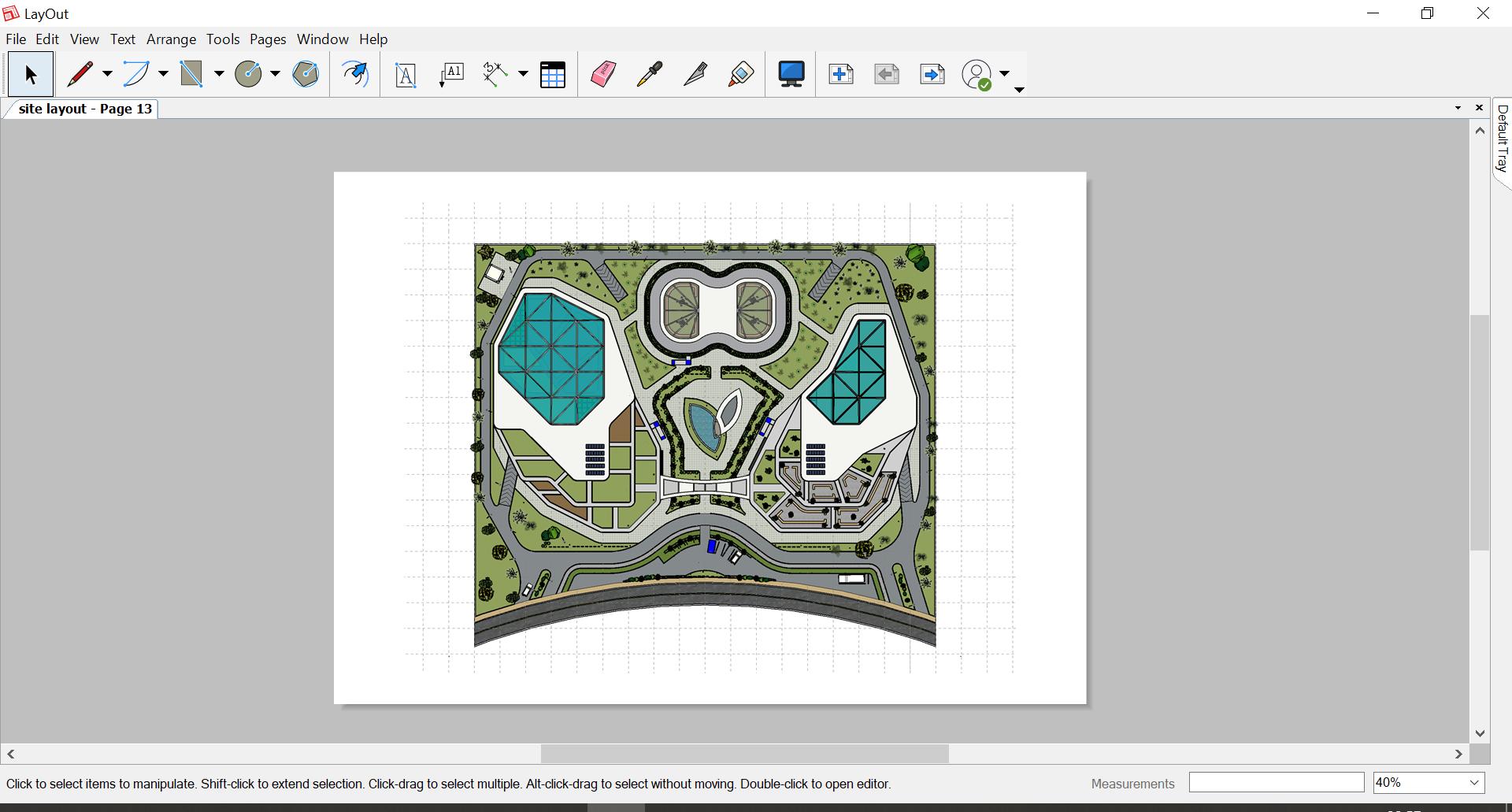This screenshot has width=1512, height=812.
Task: Select the Text tool
Action: click(406, 75)
